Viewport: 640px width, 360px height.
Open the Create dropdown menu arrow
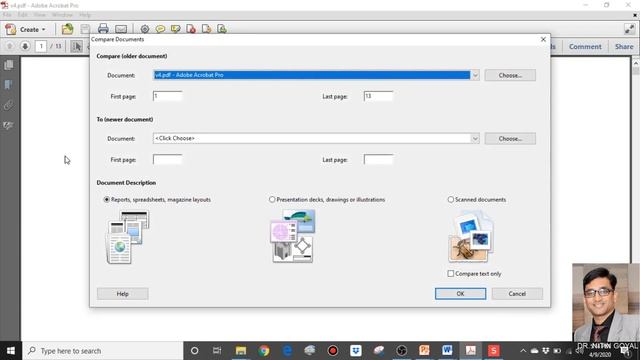point(44,29)
